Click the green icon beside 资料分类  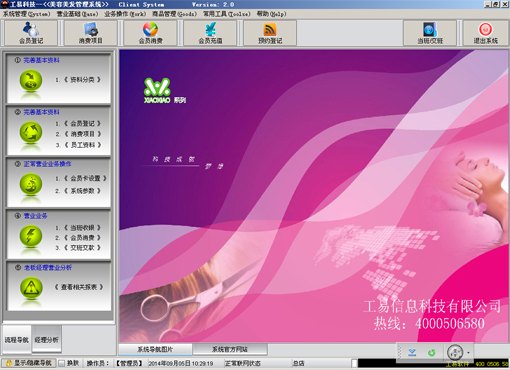point(31,81)
